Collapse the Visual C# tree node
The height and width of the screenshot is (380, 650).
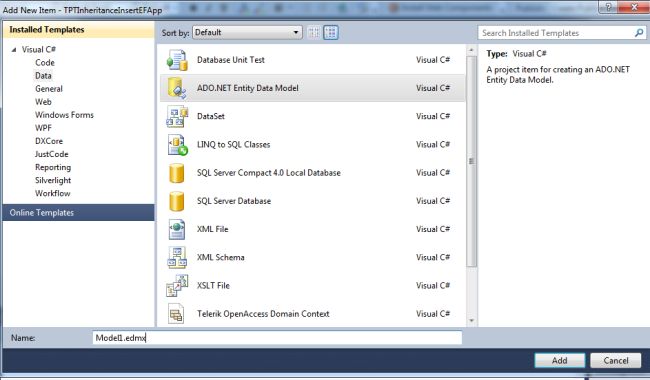[14, 50]
